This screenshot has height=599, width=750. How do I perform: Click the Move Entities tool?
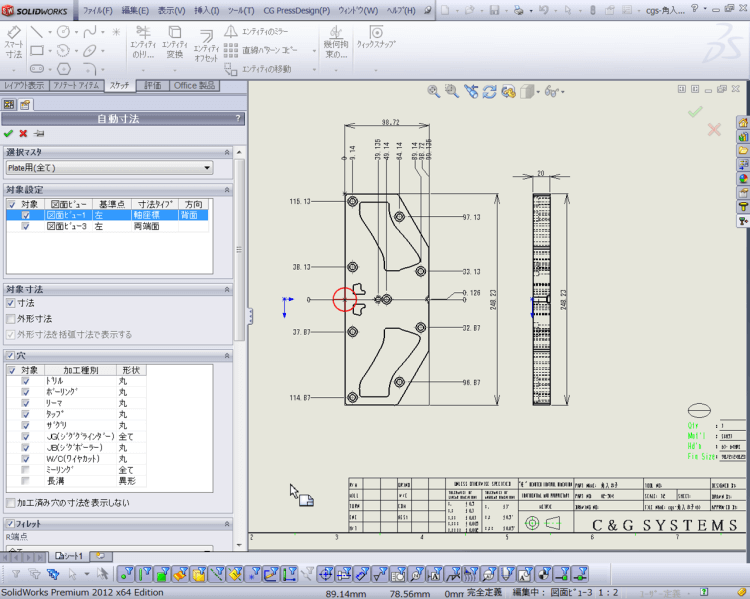click(x=258, y=69)
